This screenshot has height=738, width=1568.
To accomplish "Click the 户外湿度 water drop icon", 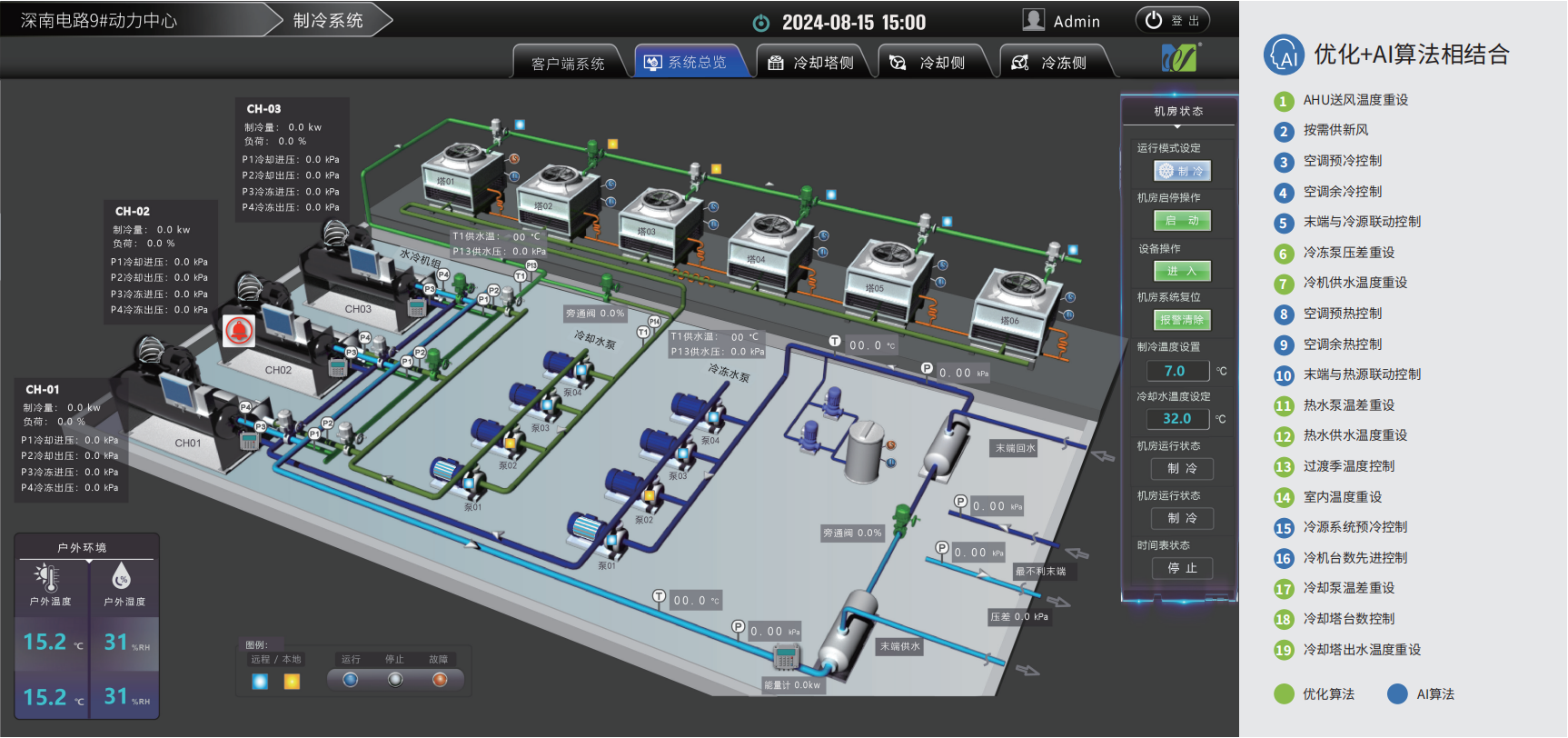I will (x=122, y=576).
